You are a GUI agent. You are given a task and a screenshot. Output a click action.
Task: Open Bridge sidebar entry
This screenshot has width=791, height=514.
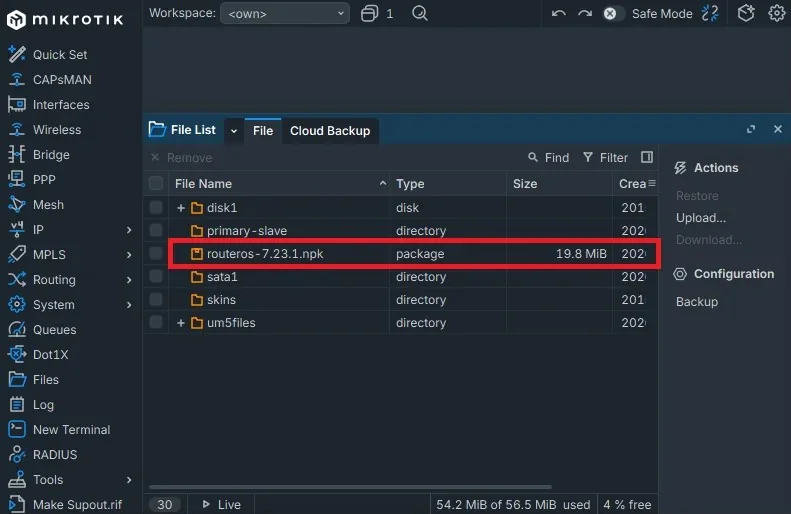39,154
